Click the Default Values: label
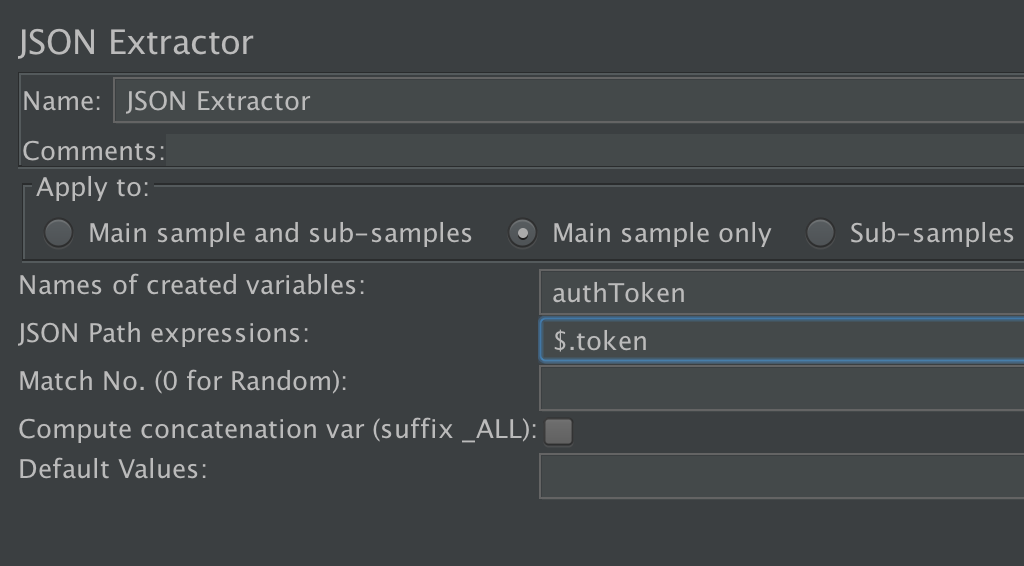Screen dimensions: 1024x566 point(113,469)
